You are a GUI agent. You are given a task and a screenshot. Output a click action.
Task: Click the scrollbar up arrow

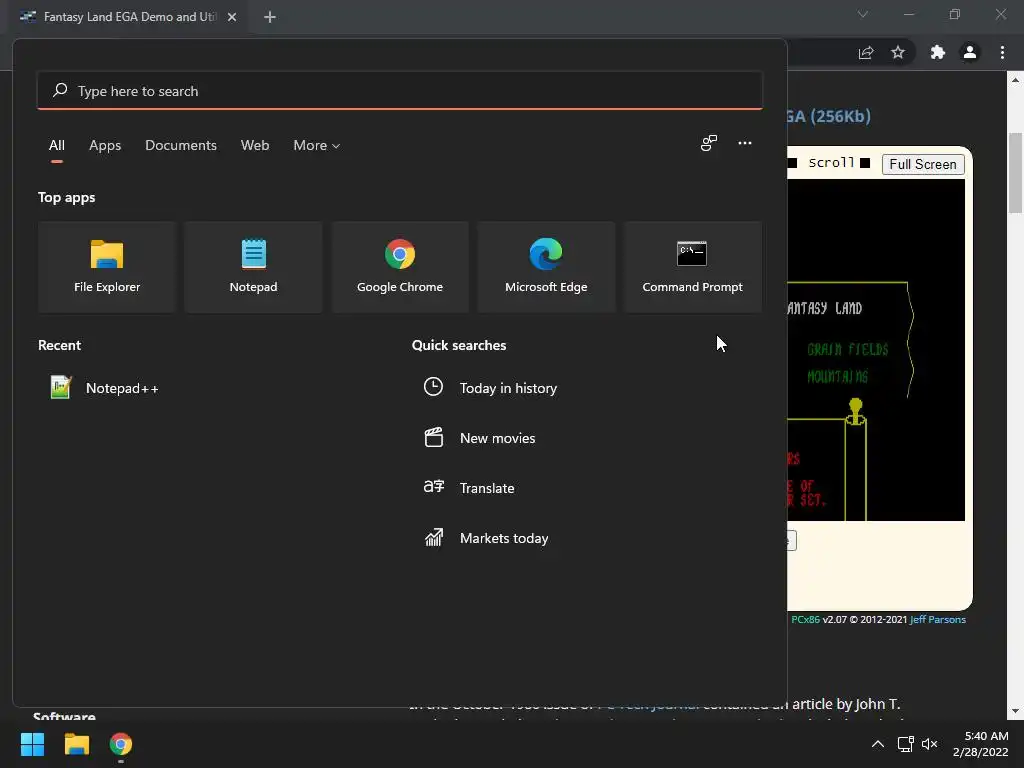point(1015,80)
